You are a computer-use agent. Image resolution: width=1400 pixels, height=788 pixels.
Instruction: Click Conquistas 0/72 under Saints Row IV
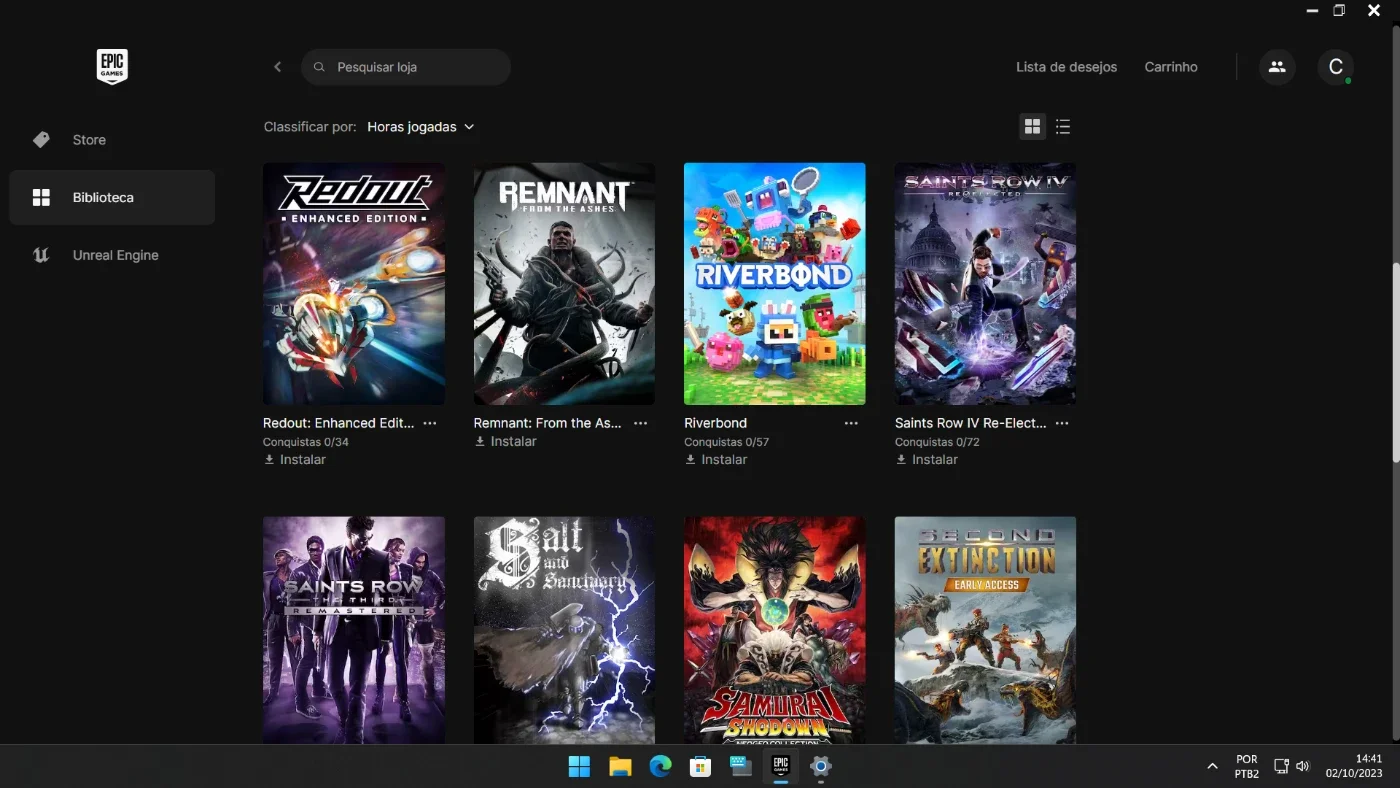[x=937, y=442]
